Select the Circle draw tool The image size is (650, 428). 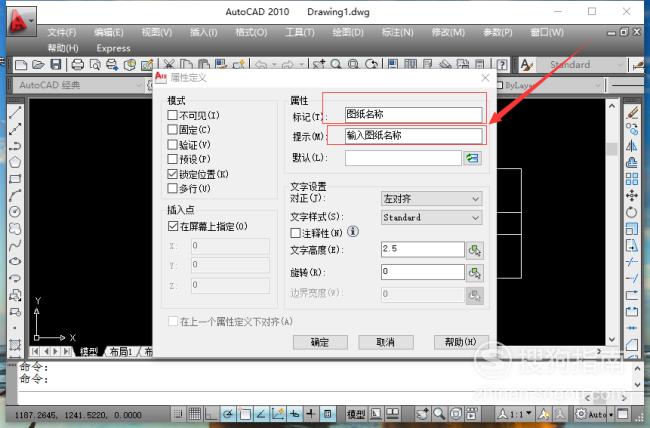click(x=15, y=212)
